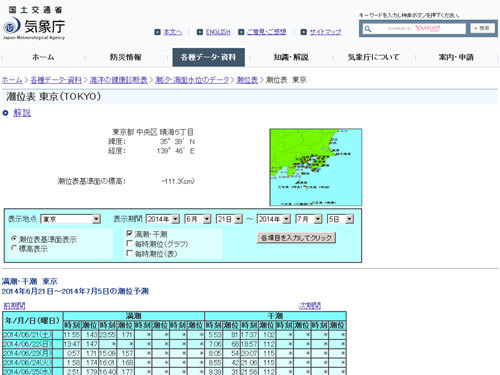500x375 pixels.
Task: Uncheck the 満潮・干潮 checkbox
Action: [130, 233]
